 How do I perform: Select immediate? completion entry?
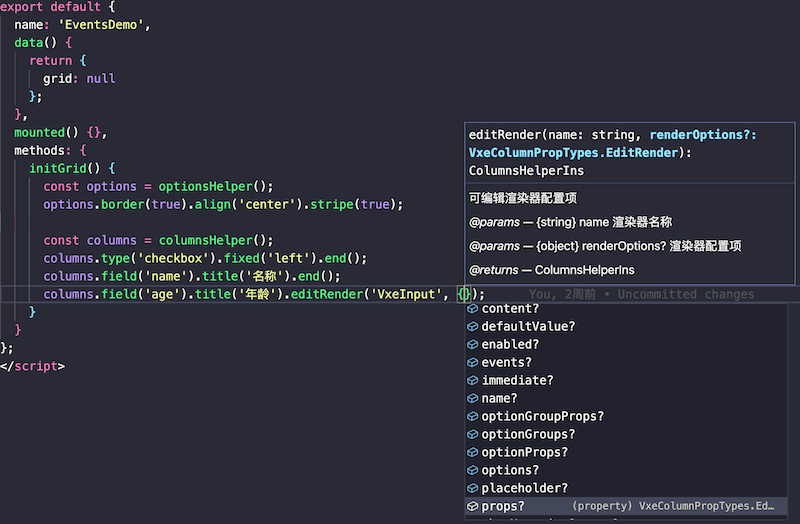click(626, 381)
